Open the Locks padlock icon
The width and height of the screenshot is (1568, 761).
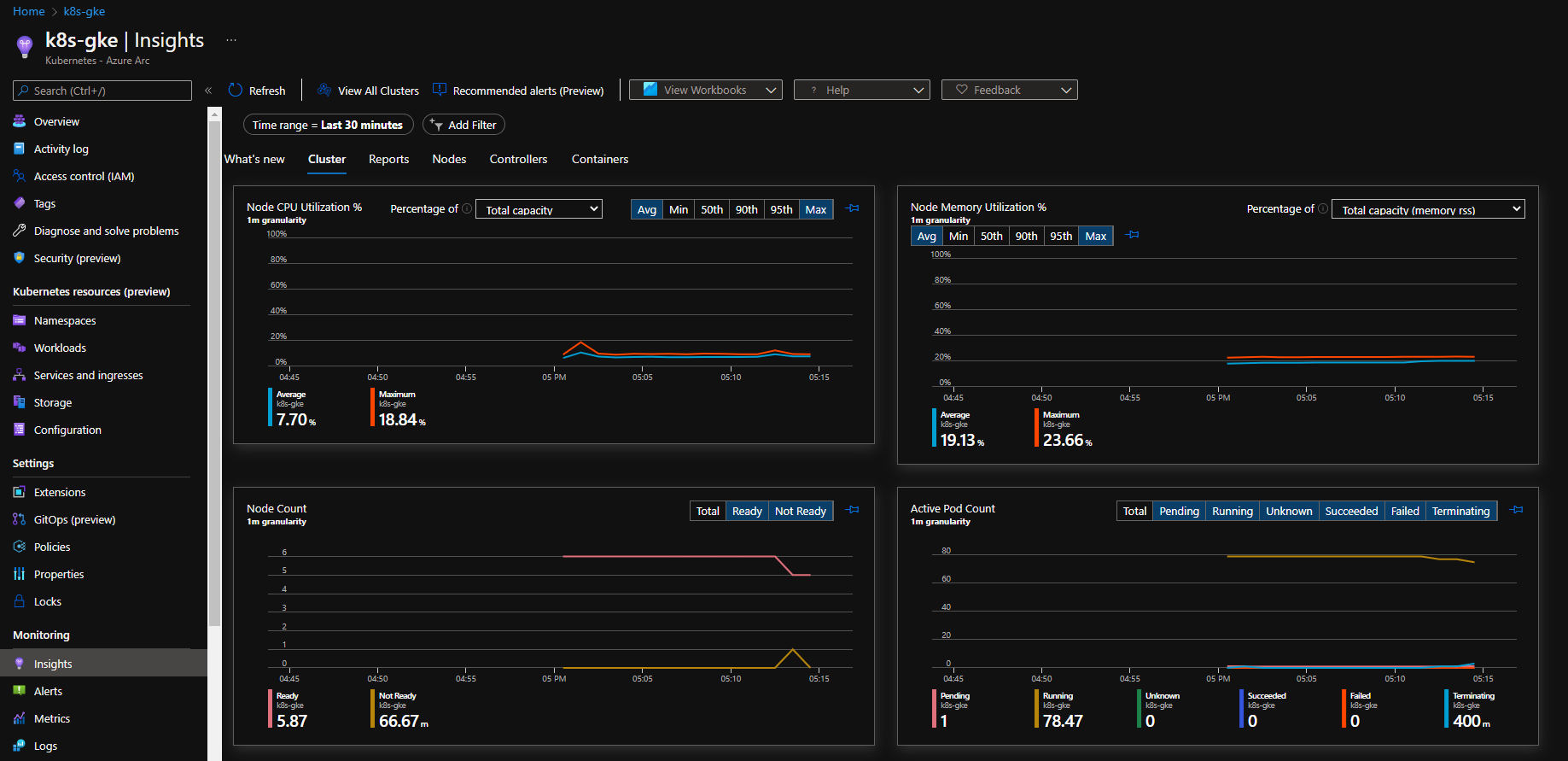pyautogui.click(x=19, y=601)
